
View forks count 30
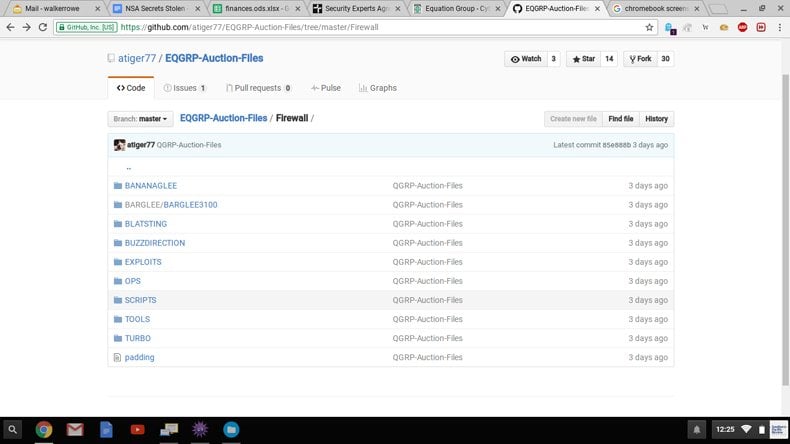coord(665,59)
